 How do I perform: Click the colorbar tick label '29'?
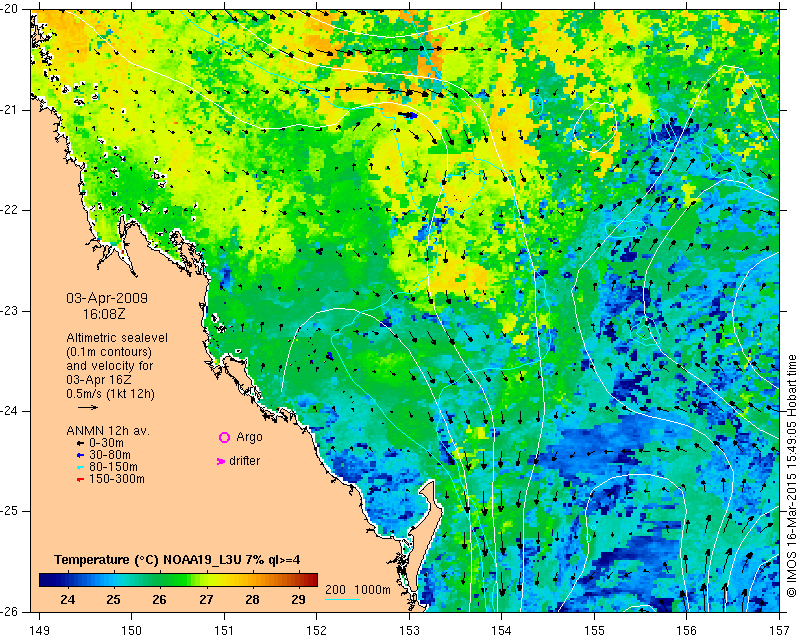[x=298, y=599]
